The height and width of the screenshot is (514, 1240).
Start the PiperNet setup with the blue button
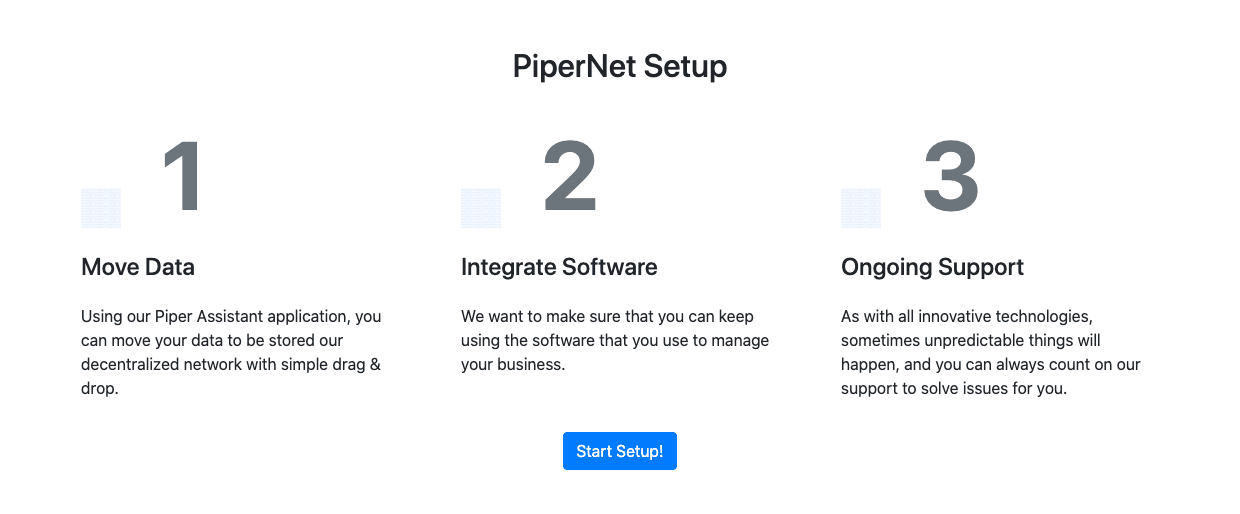coord(620,451)
